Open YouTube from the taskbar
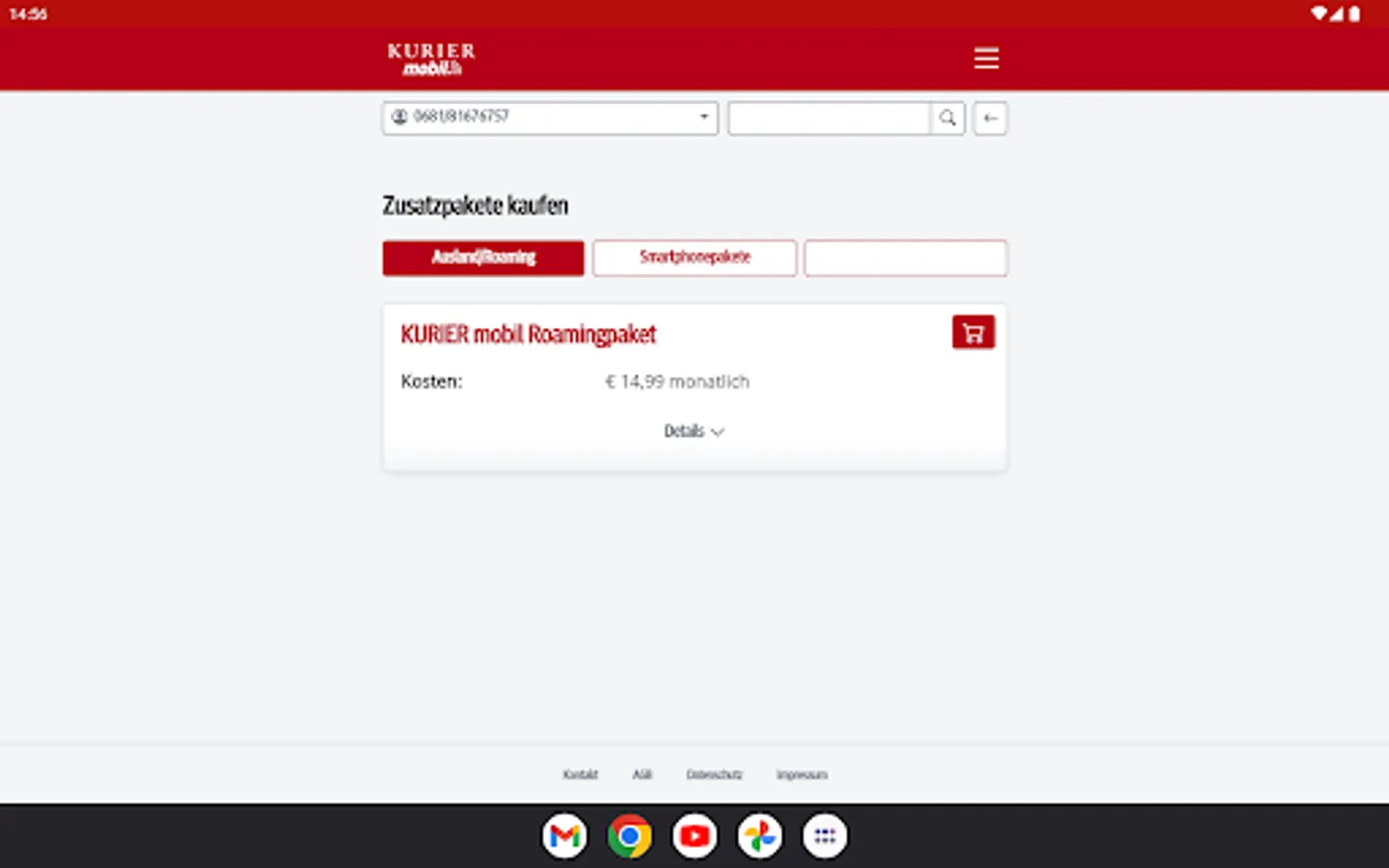 pyautogui.click(x=694, y=836)
